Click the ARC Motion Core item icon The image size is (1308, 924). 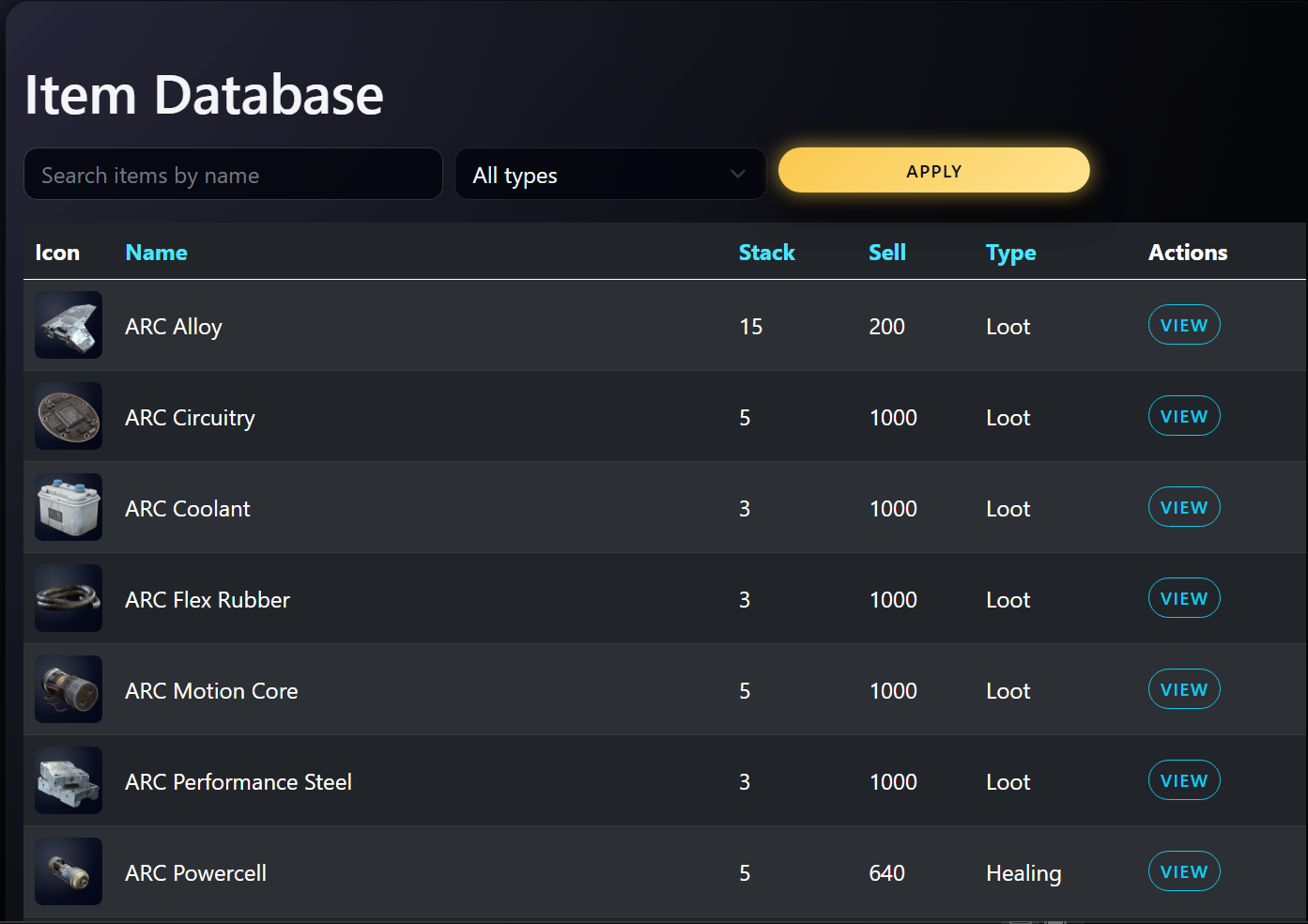[69, 689]
